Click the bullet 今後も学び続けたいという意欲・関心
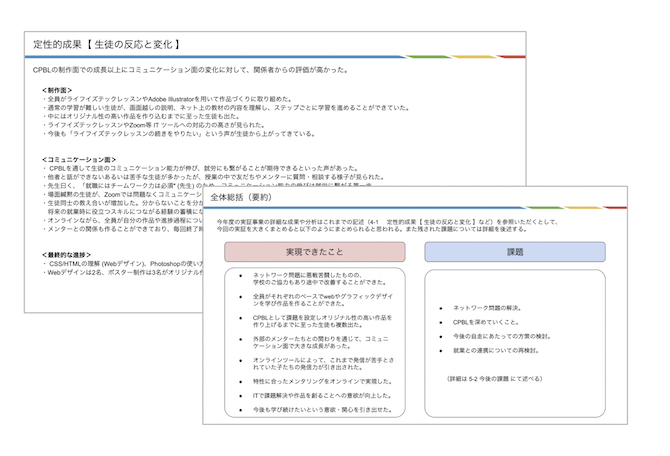 click(322, 409)
